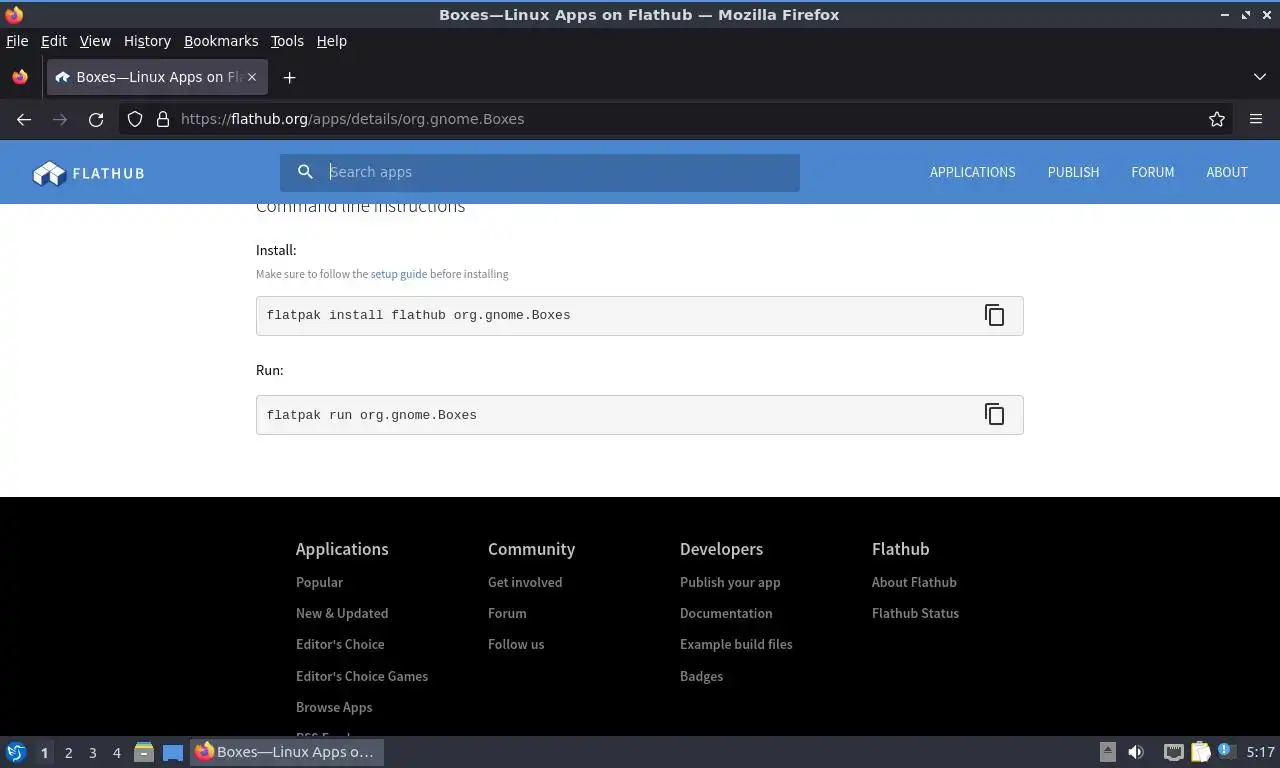This screenshot has height=768, width=1280.
Task: Switch to workspace 3
Action: coord(92,752)
